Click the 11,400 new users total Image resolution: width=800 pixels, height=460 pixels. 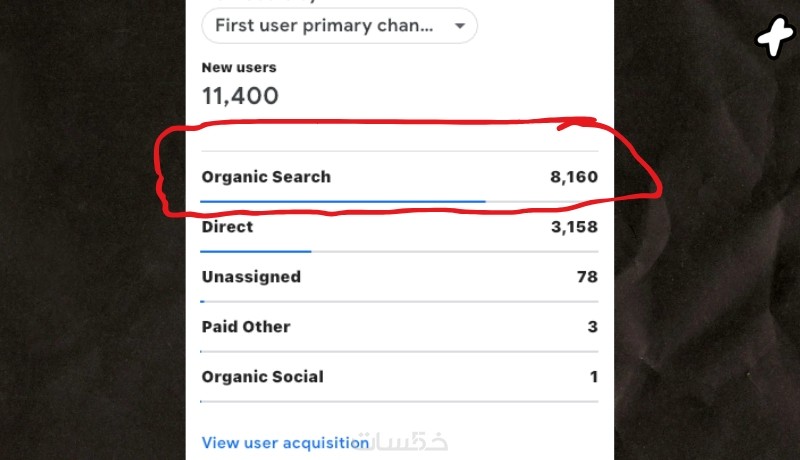point(240,97)
